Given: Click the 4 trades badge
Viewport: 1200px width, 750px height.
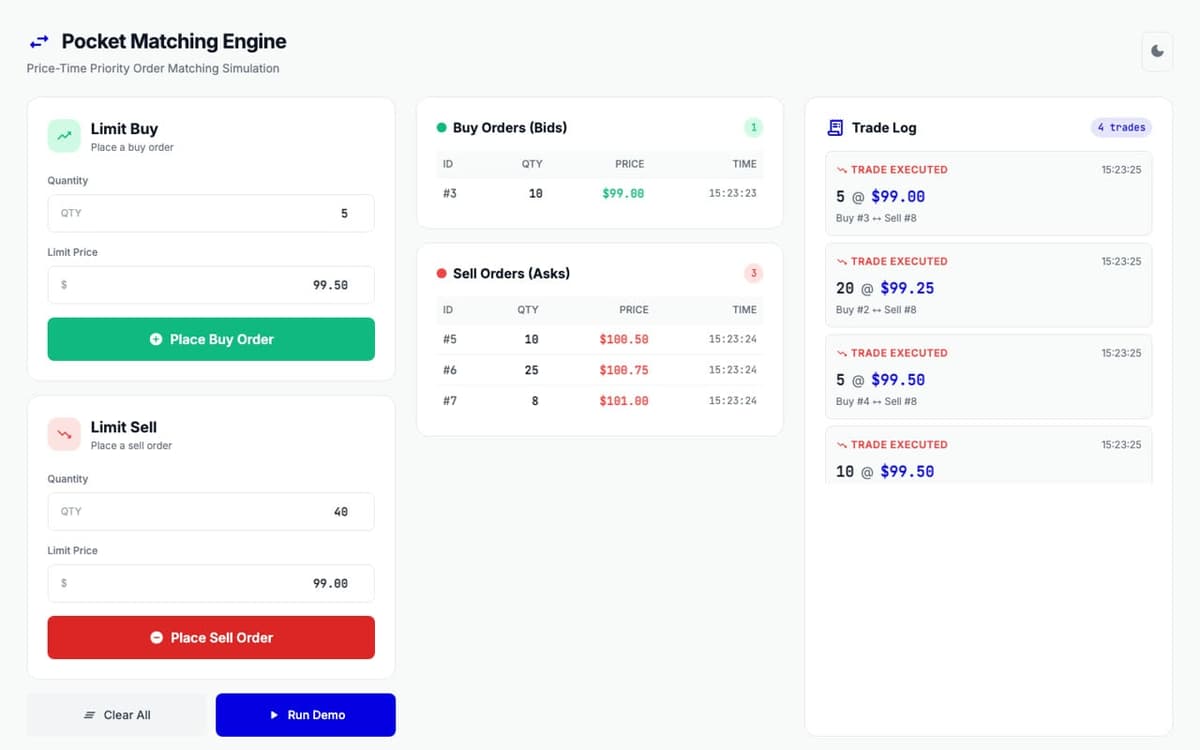Looking at the screenshot, I should (x=1121, y=127).
